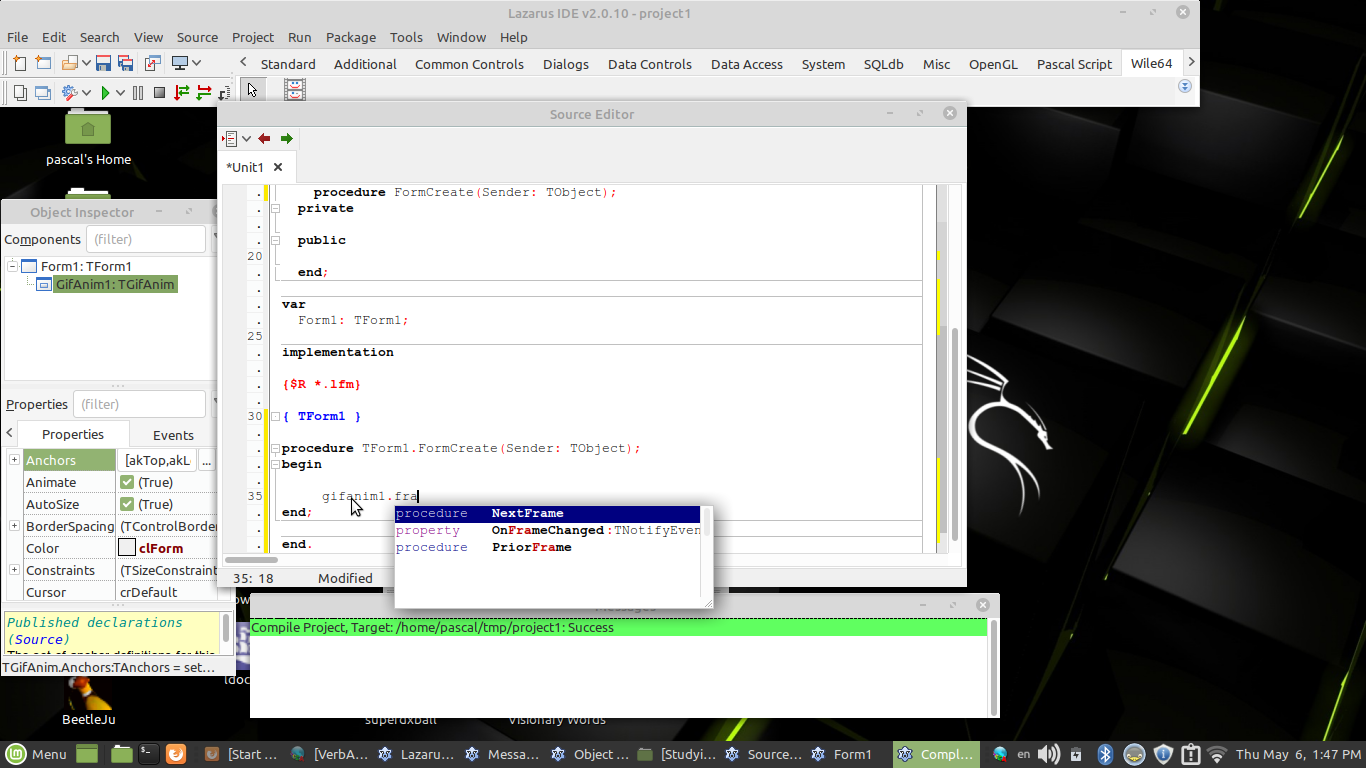
Task: Expand the Constraints property
Action: 14,570
